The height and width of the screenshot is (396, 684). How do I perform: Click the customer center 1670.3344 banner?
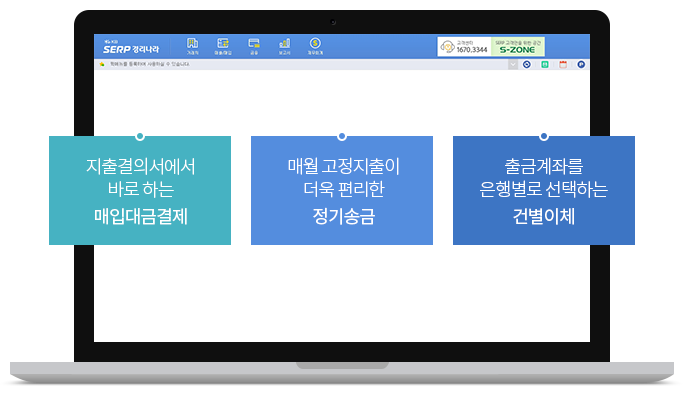pos(465,47)
